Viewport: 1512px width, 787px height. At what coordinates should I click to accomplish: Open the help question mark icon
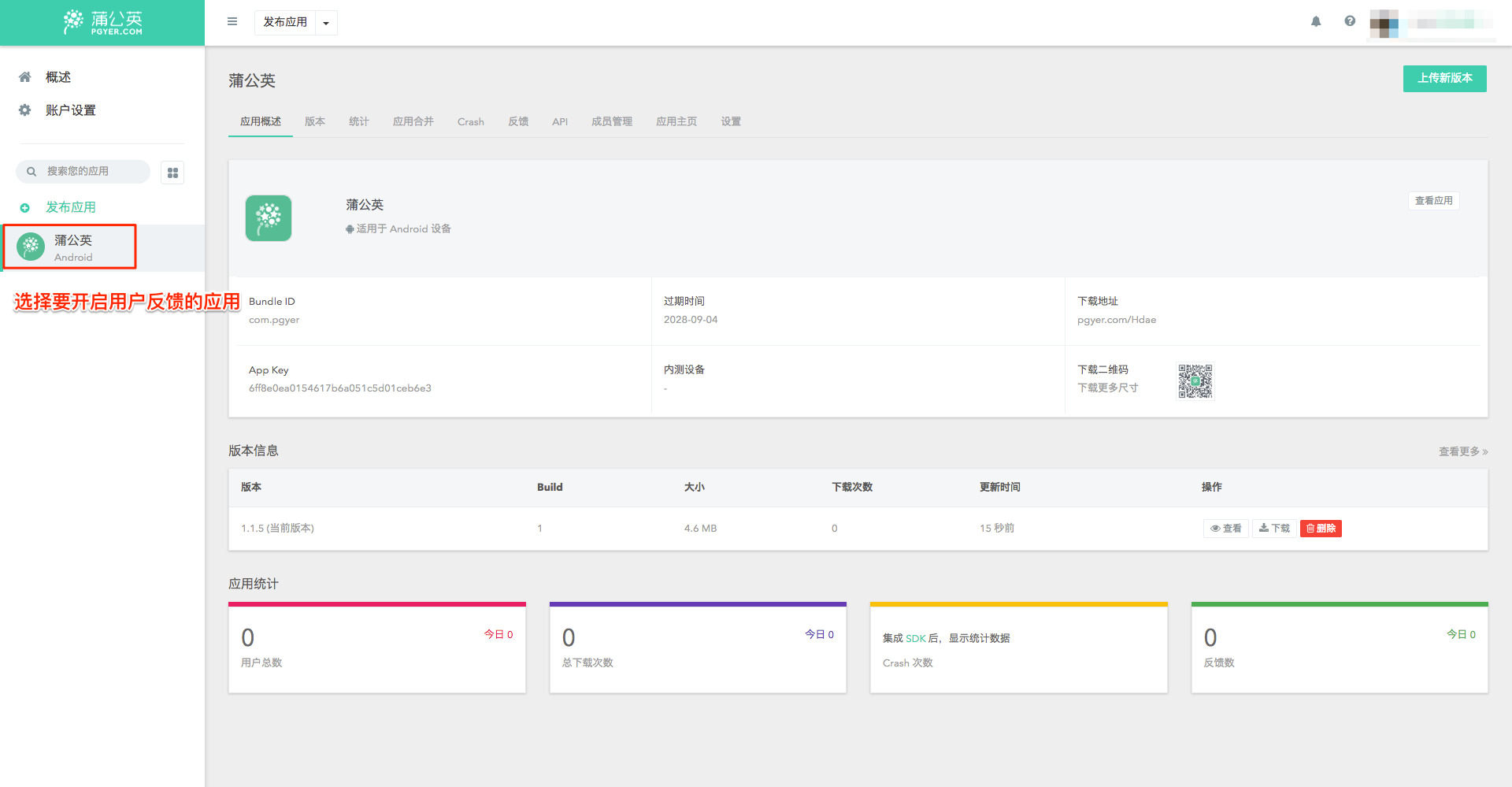coord(1350,21)
